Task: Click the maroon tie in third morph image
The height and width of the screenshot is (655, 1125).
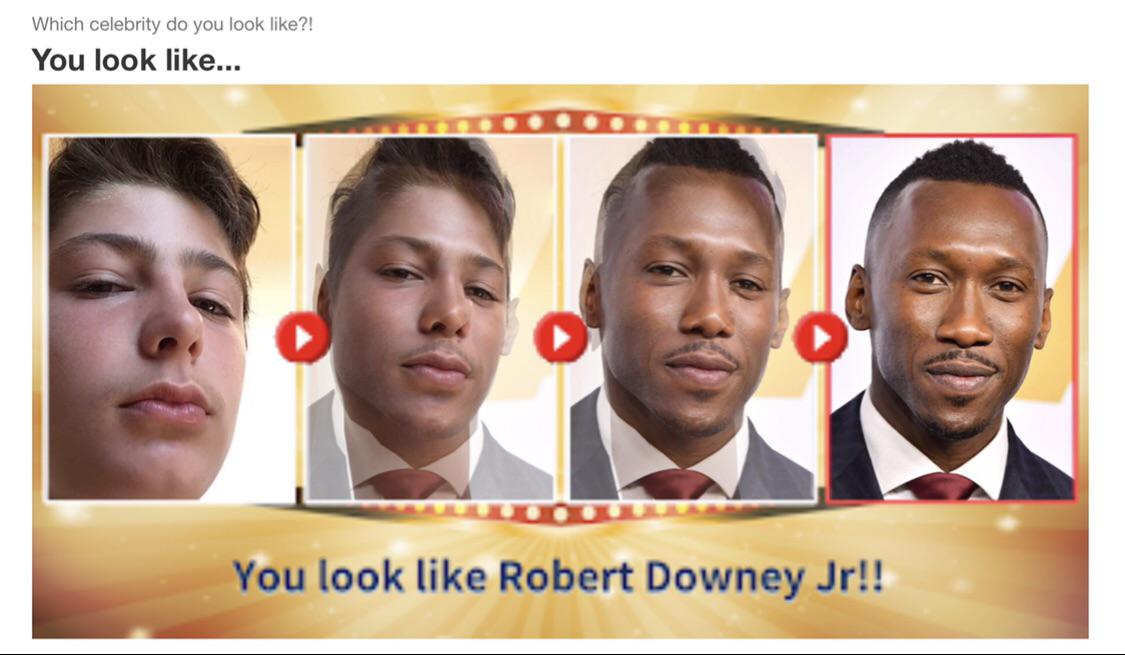Action: pos(677,484)
